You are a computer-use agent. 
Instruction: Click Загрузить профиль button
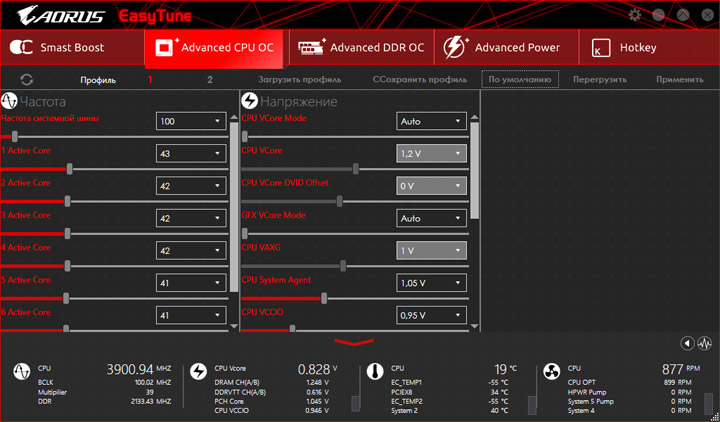(299, 79)
